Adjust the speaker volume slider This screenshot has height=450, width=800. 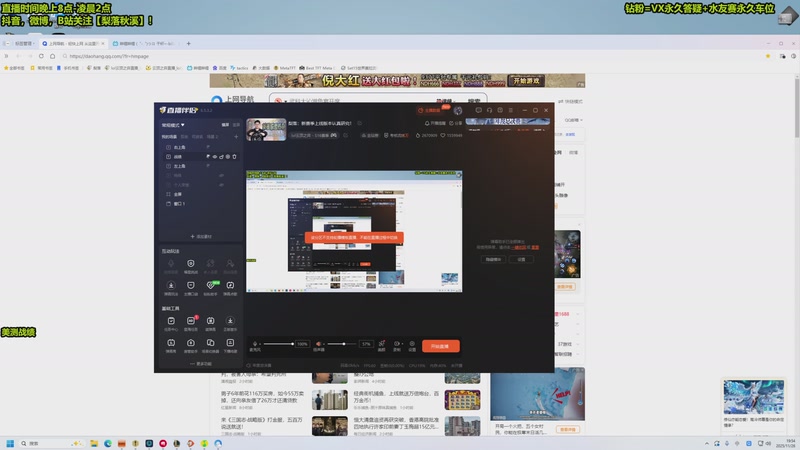[x=342, y=344]
